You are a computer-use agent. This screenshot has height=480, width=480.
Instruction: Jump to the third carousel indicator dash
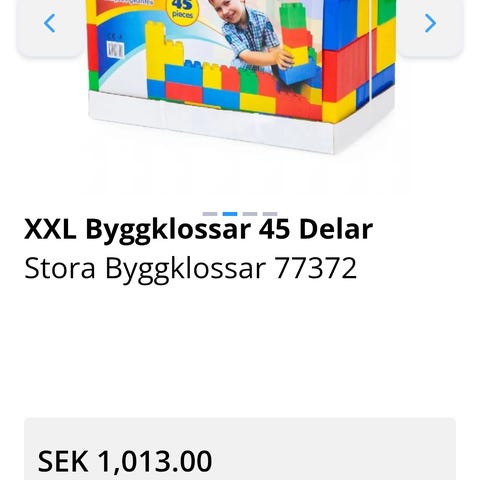coord(250,214)
